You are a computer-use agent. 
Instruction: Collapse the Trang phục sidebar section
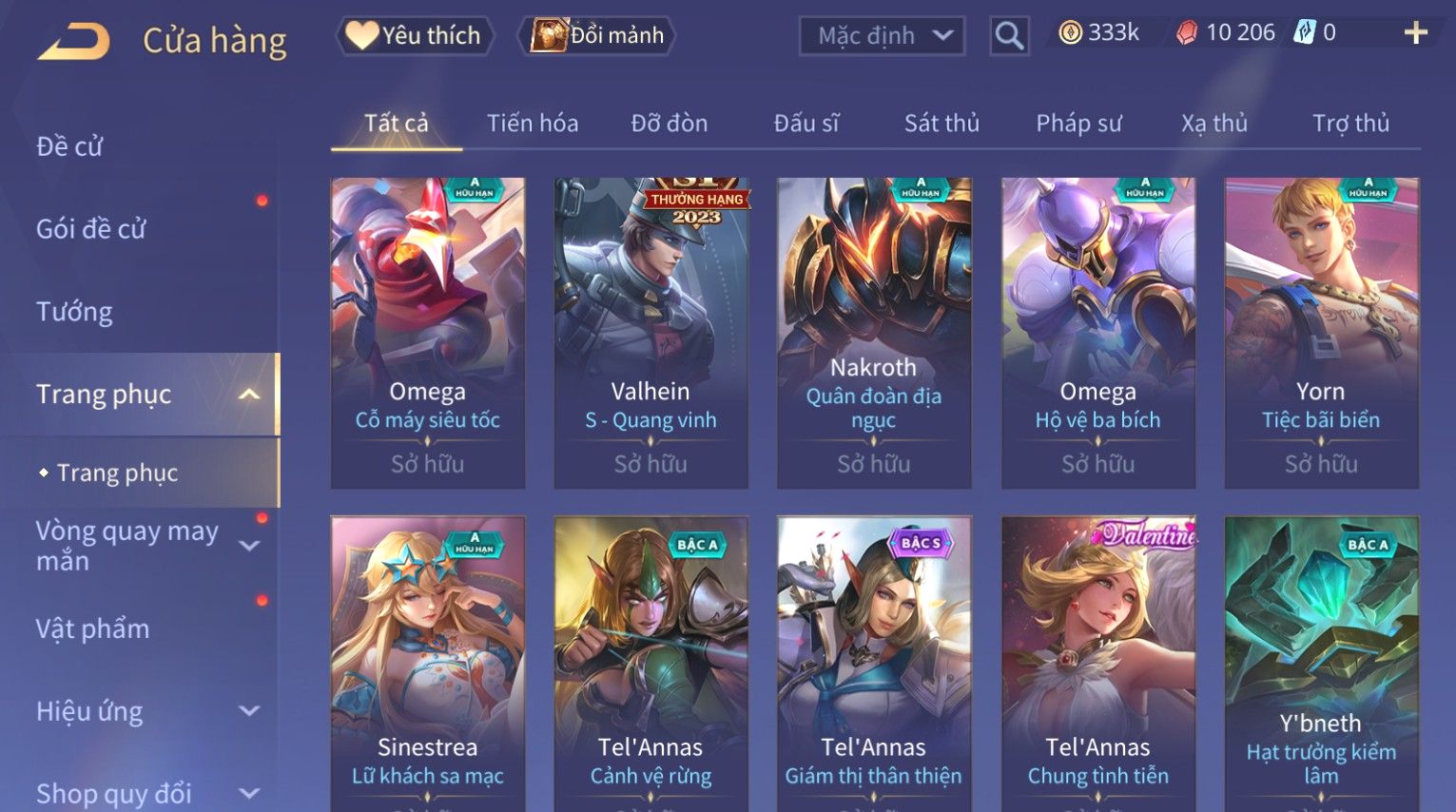tap(249, 395)
